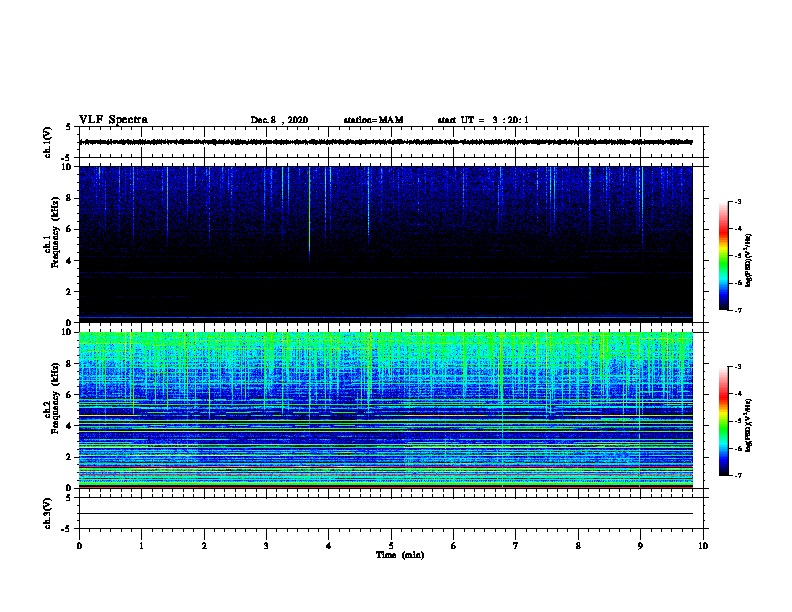Click time axis tick label "10"

tap(703, 546)
